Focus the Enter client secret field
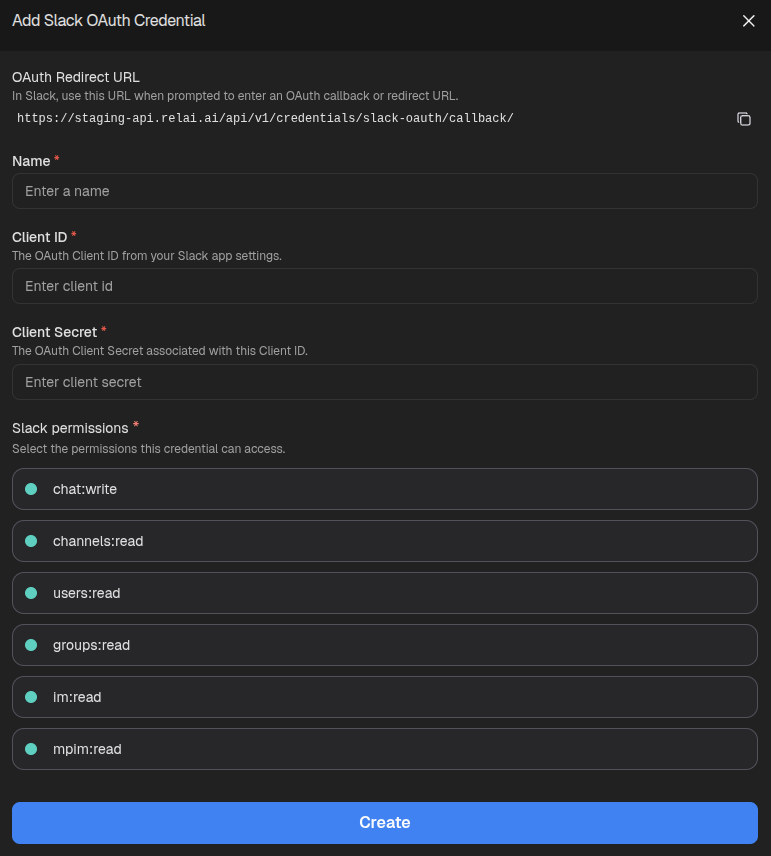 pos(384,382)
